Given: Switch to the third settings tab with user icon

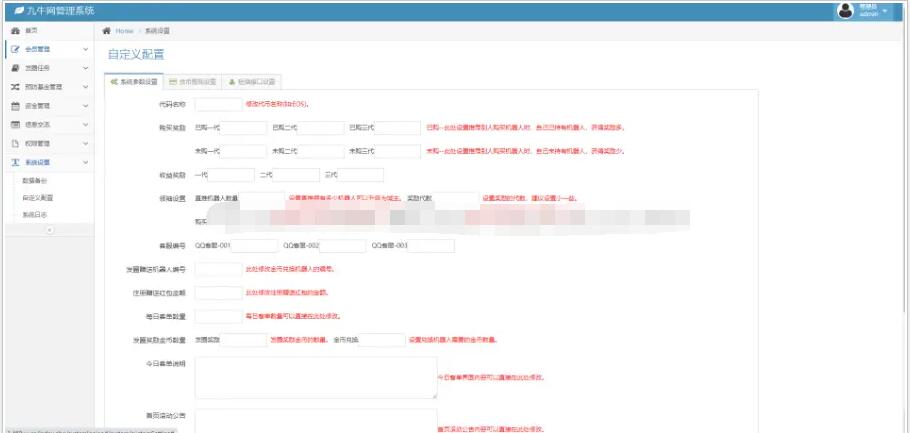Looking at the screenshot, I should click(251, 81).
